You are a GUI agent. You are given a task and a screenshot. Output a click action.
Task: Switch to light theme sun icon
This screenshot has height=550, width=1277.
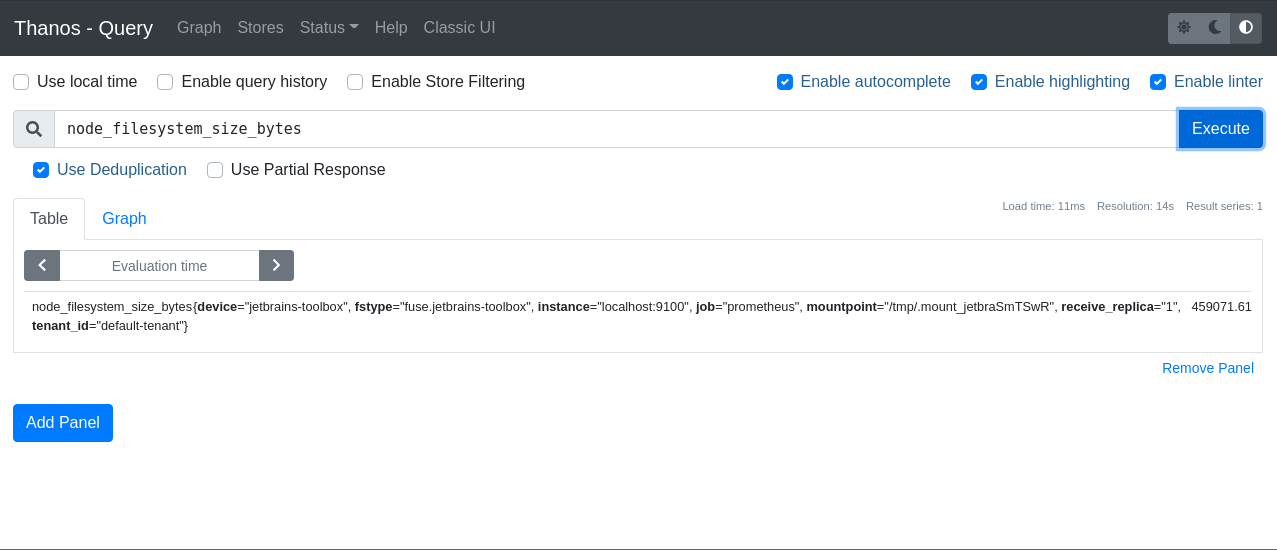coord(1184,28)
